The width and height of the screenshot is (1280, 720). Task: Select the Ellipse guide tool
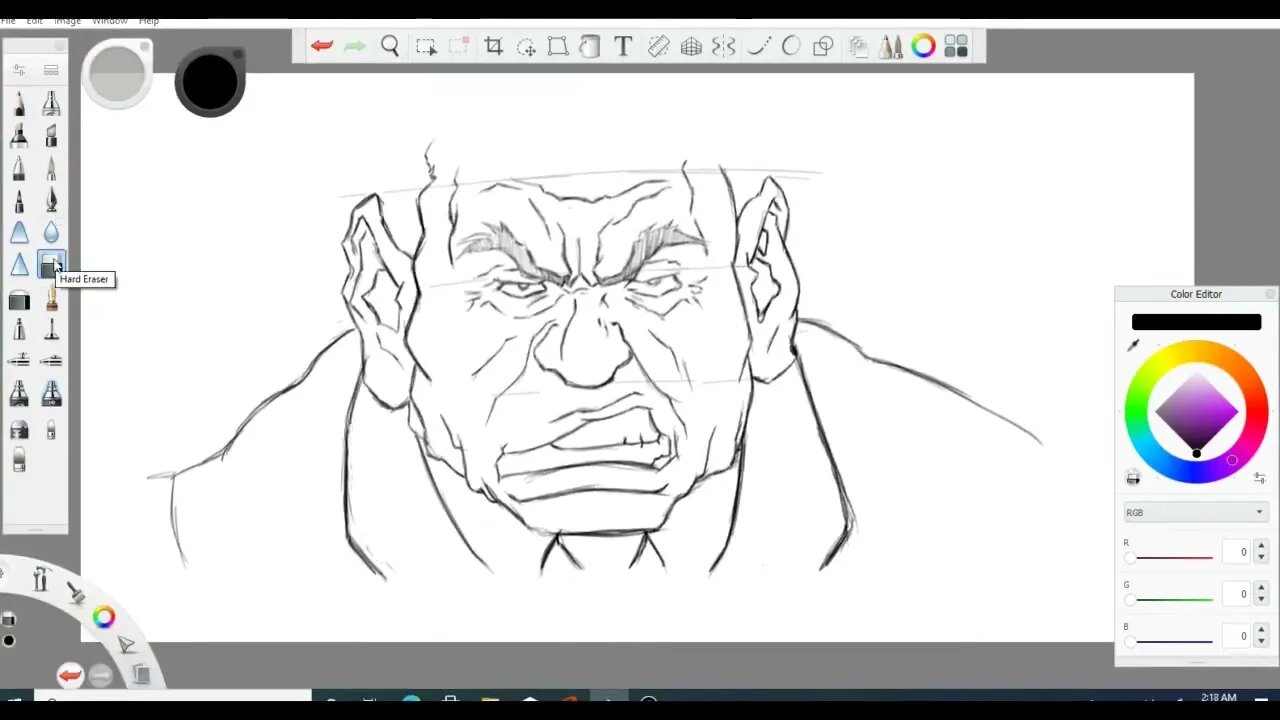pos(791,46)
